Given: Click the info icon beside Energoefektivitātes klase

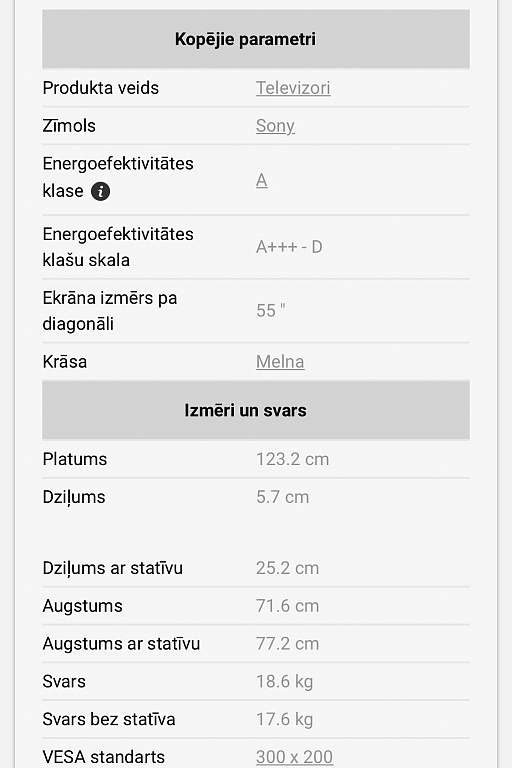Looking at the screenshot, I should point(100,191).
